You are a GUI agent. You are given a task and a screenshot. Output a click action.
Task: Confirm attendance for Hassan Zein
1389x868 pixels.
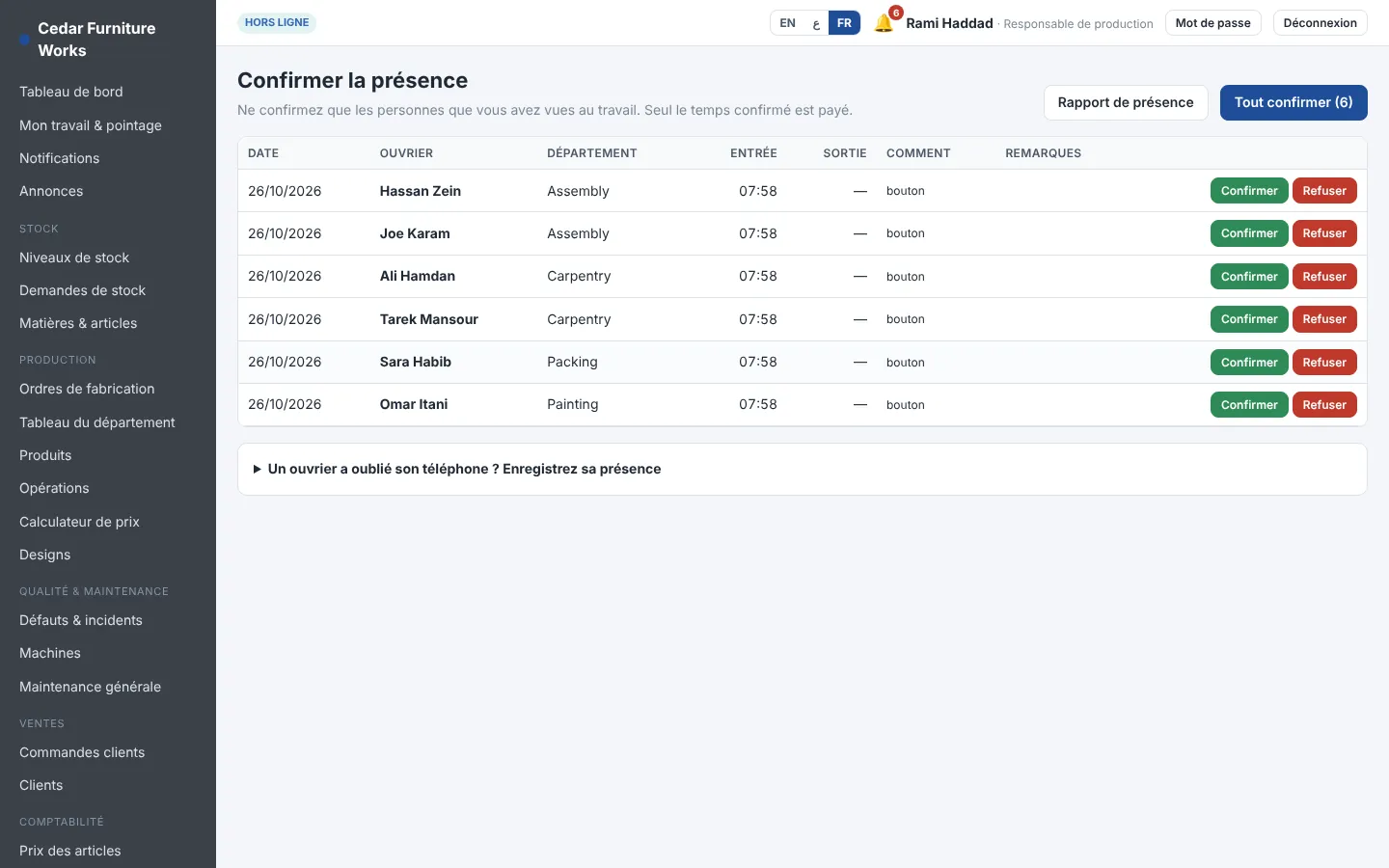pyautogui.click(x=1249, y=191)
